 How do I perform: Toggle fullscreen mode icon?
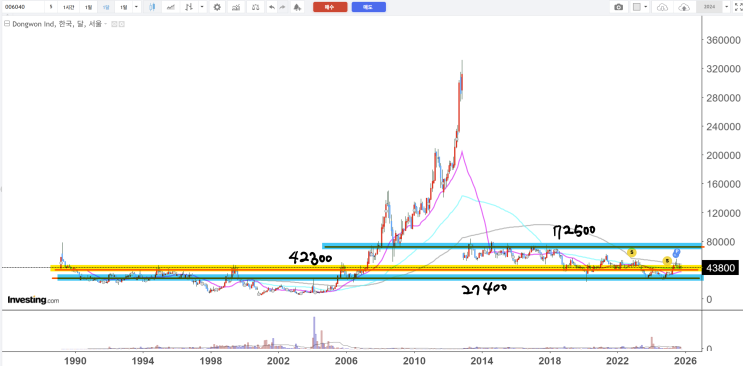[737, 7]
